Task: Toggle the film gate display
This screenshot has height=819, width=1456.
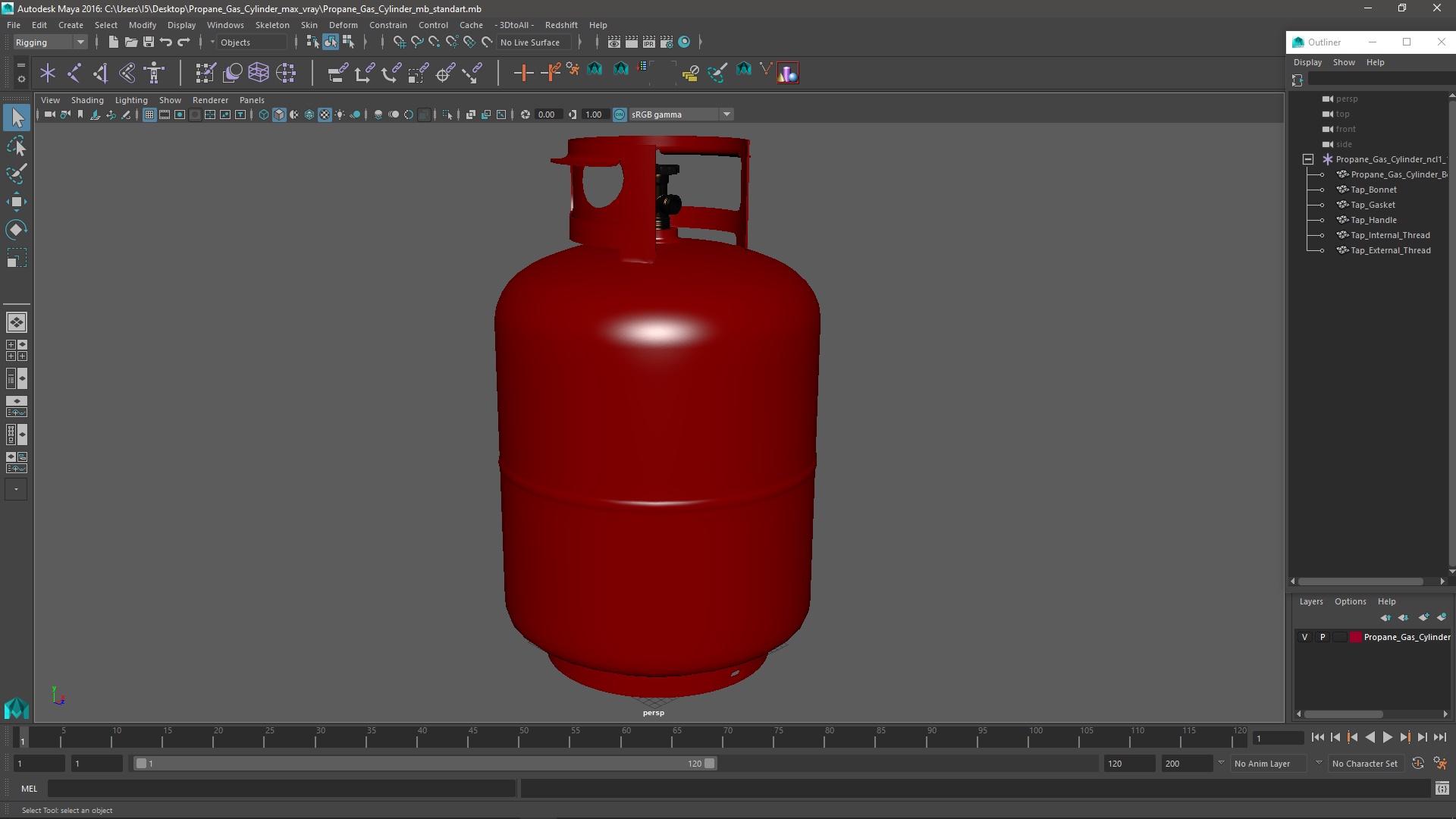Action: pos(165,115)
